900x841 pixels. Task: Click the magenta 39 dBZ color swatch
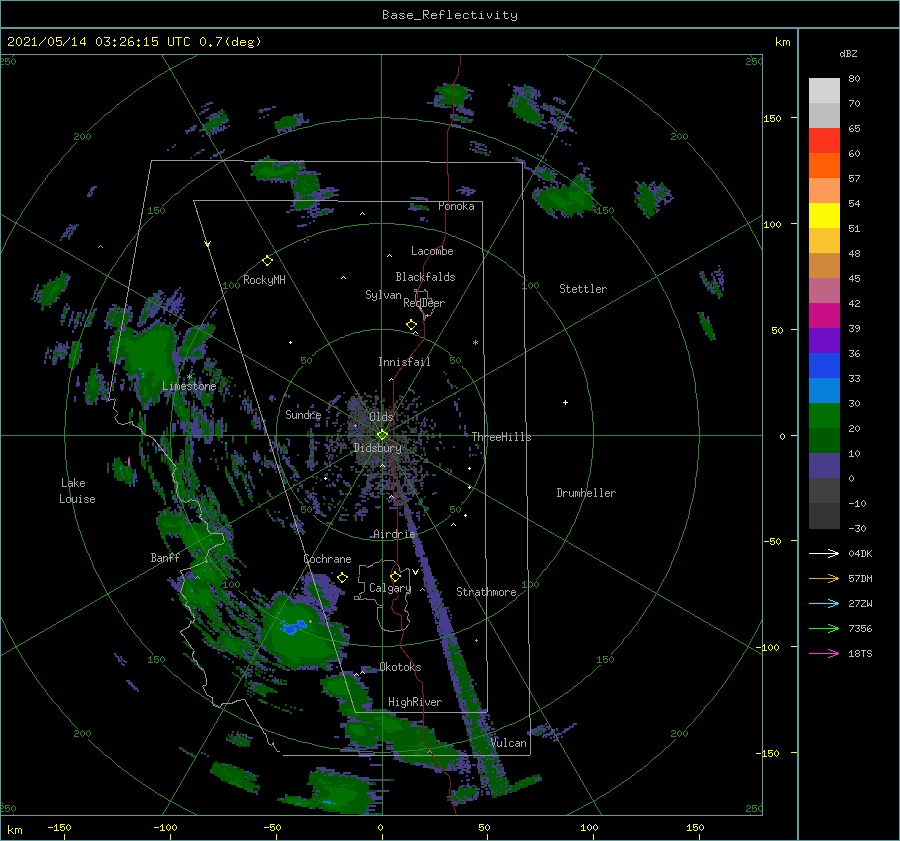coord(824,316)
